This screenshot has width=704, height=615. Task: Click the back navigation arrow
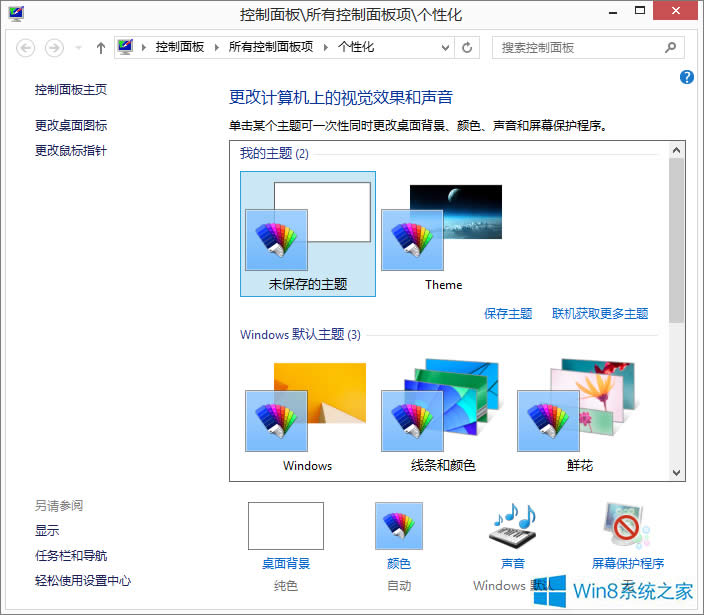26,48
